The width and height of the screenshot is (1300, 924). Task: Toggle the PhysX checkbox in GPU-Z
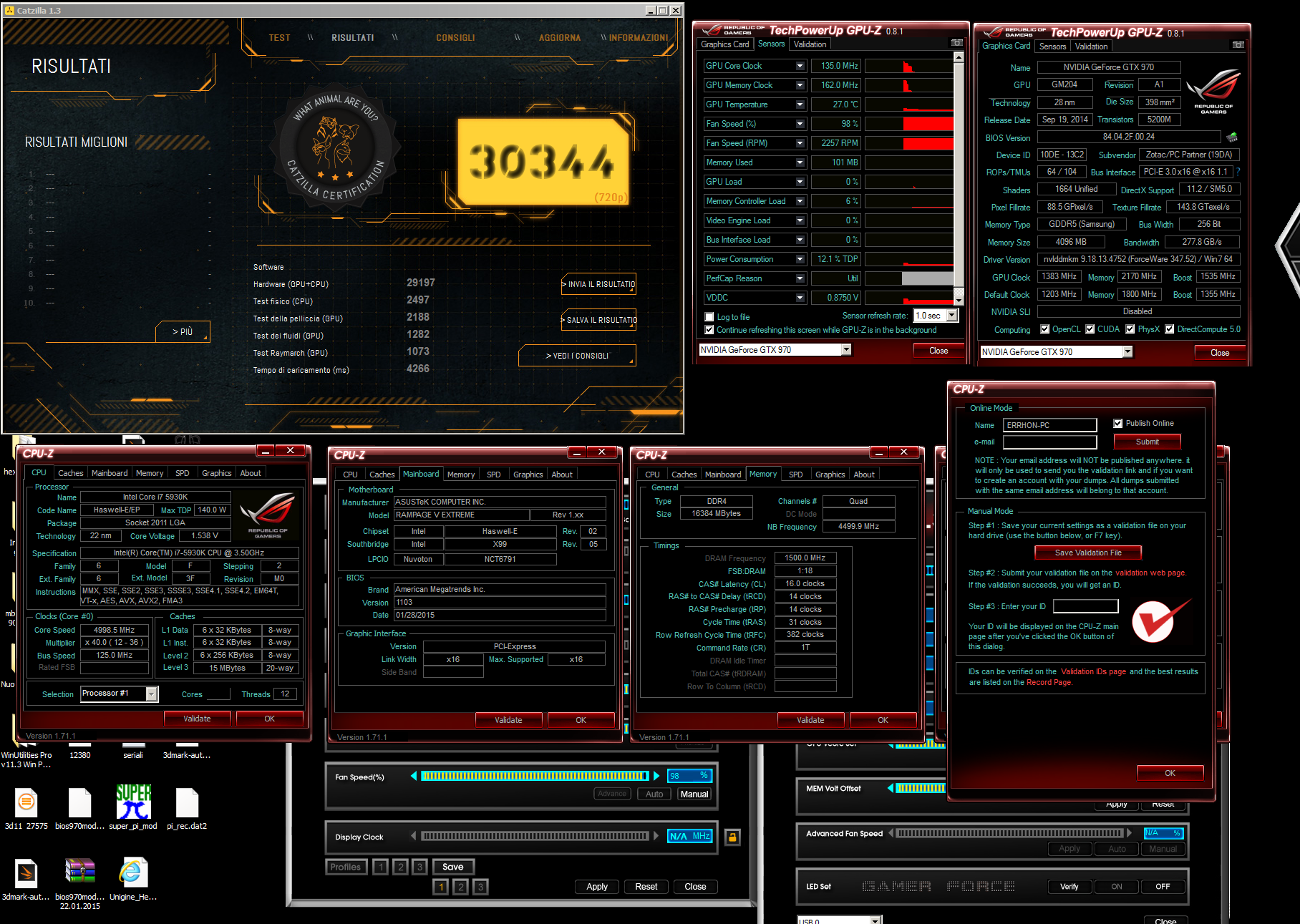click(1130, 329)
